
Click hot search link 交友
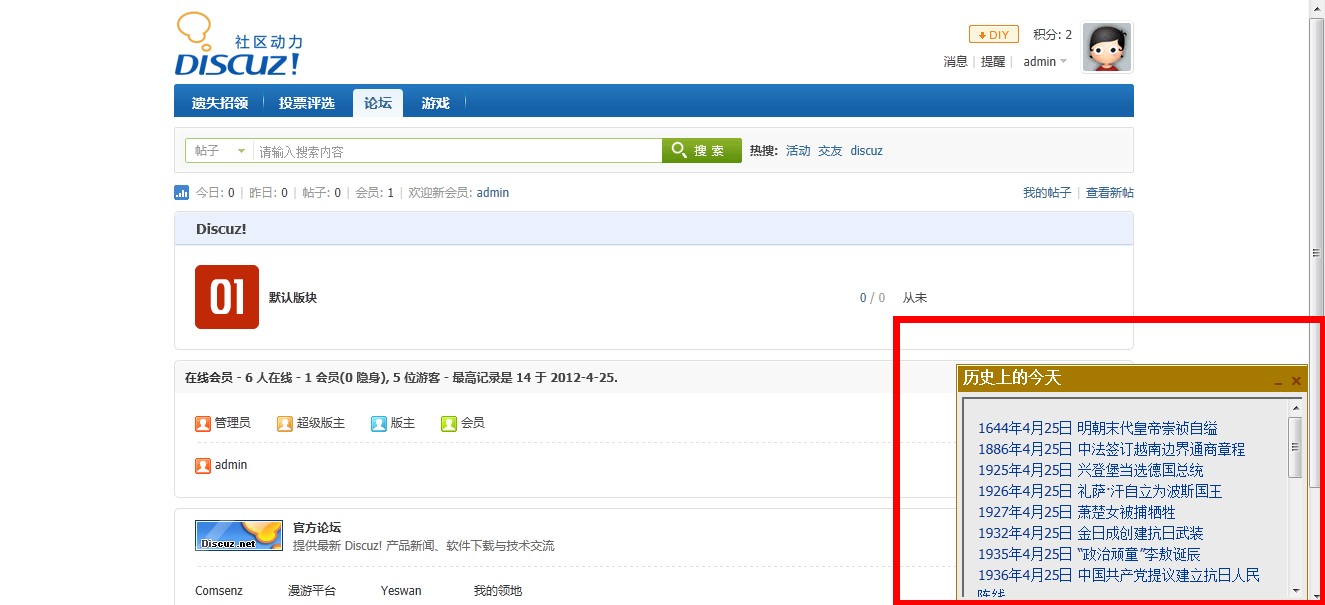(x=830, y=151)
